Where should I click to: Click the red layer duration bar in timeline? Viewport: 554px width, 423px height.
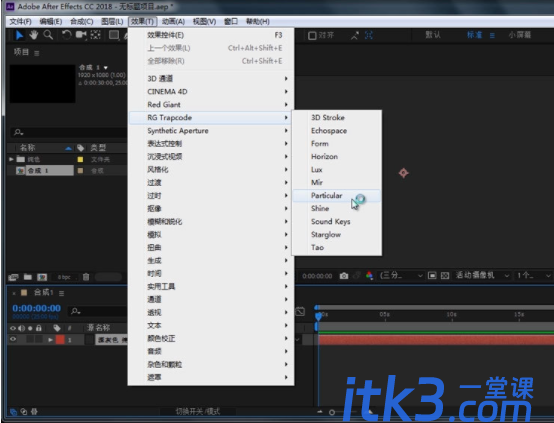(x=436, y=340)
